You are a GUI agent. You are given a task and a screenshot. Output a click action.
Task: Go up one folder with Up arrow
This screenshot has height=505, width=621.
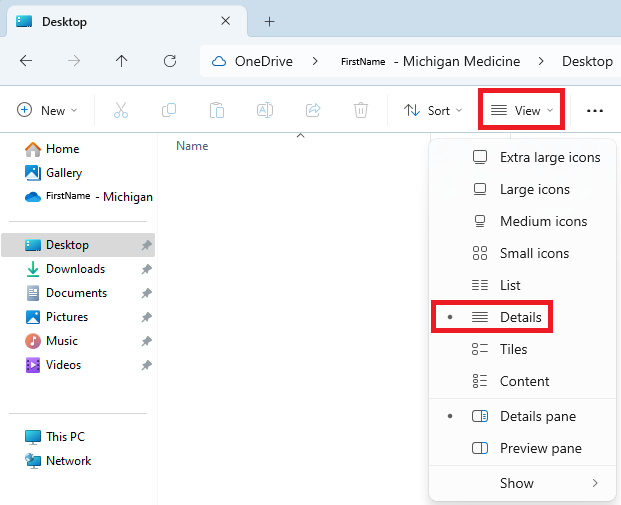pyautogui.click(x=122, y=61)
